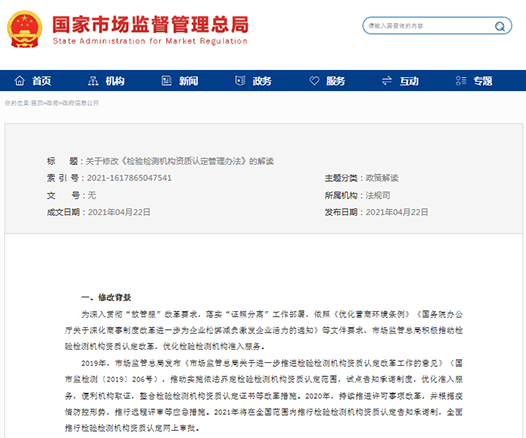Click the 索引号 field label

[63, 178]
